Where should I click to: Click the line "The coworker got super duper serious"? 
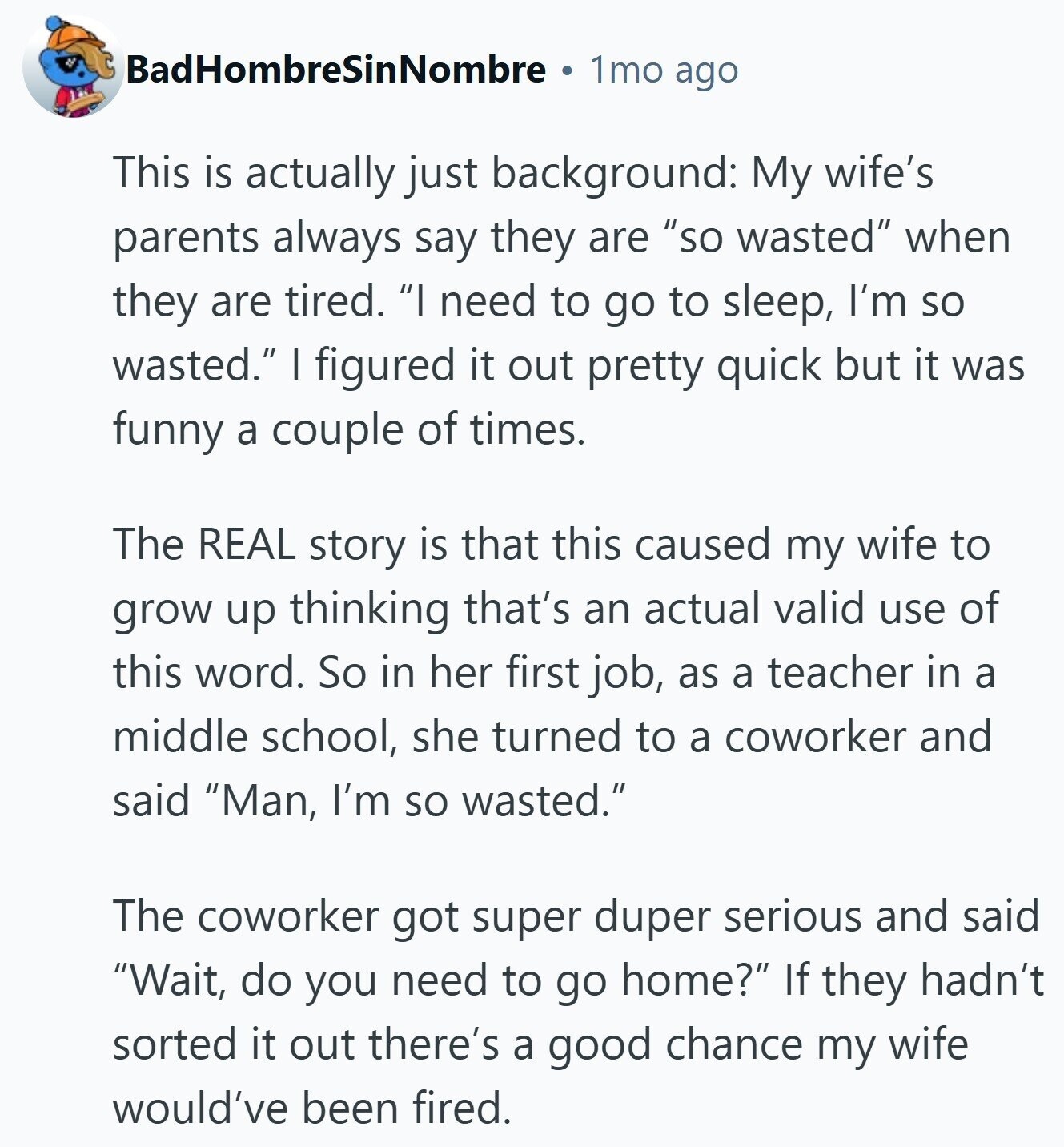pyautogui.click(x=576, y=916)
